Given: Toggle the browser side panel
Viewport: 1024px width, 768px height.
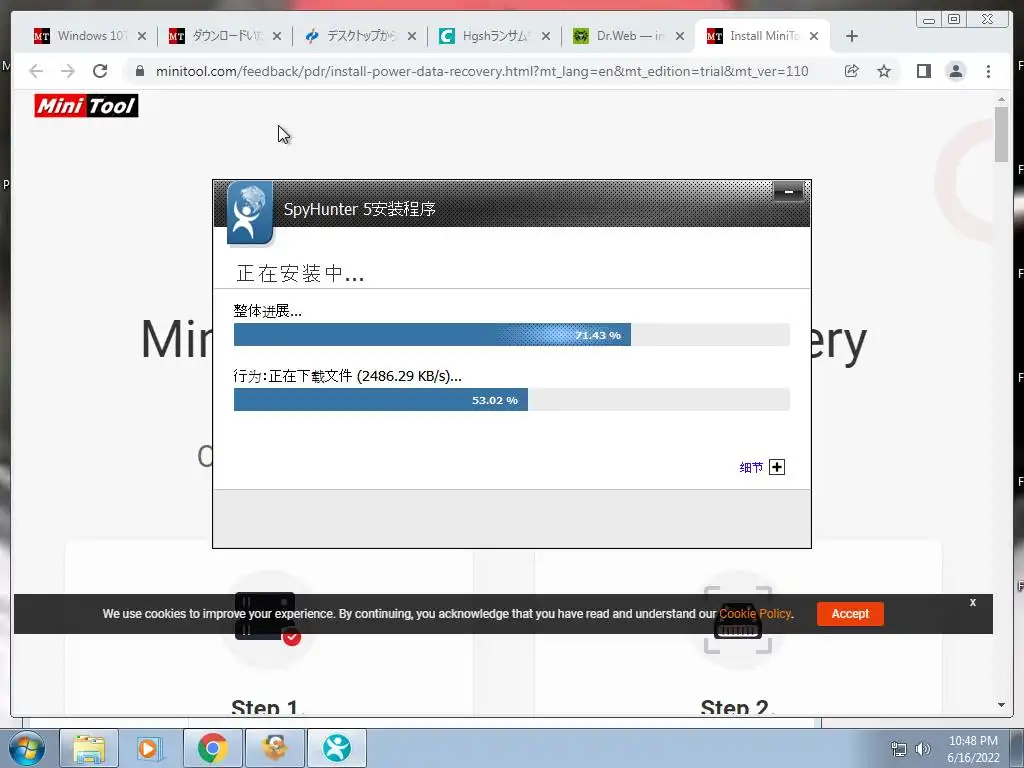Looking at the screenshot, I should click(x=923, y=71).
